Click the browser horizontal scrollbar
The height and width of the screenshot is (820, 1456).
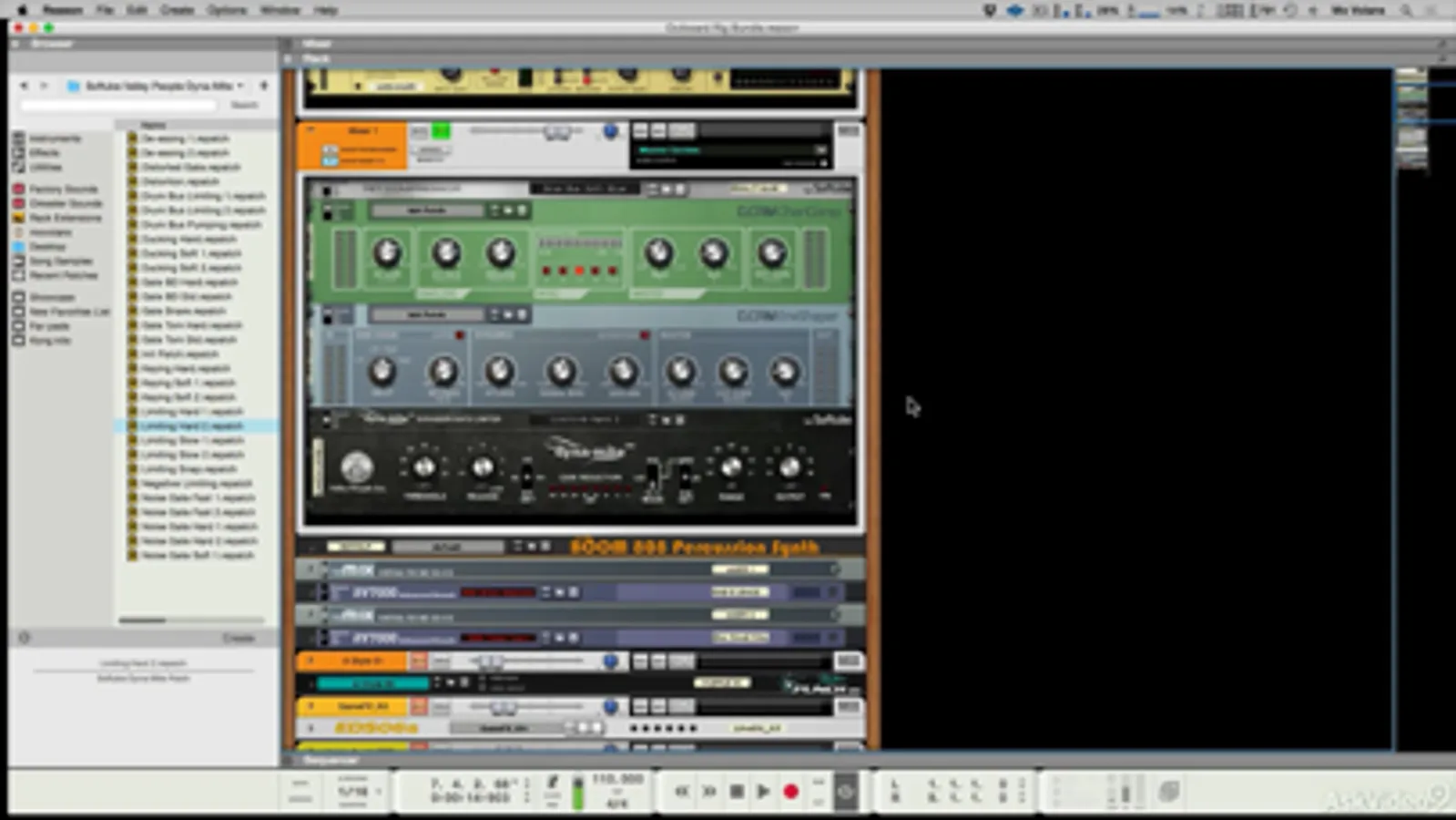142,620
